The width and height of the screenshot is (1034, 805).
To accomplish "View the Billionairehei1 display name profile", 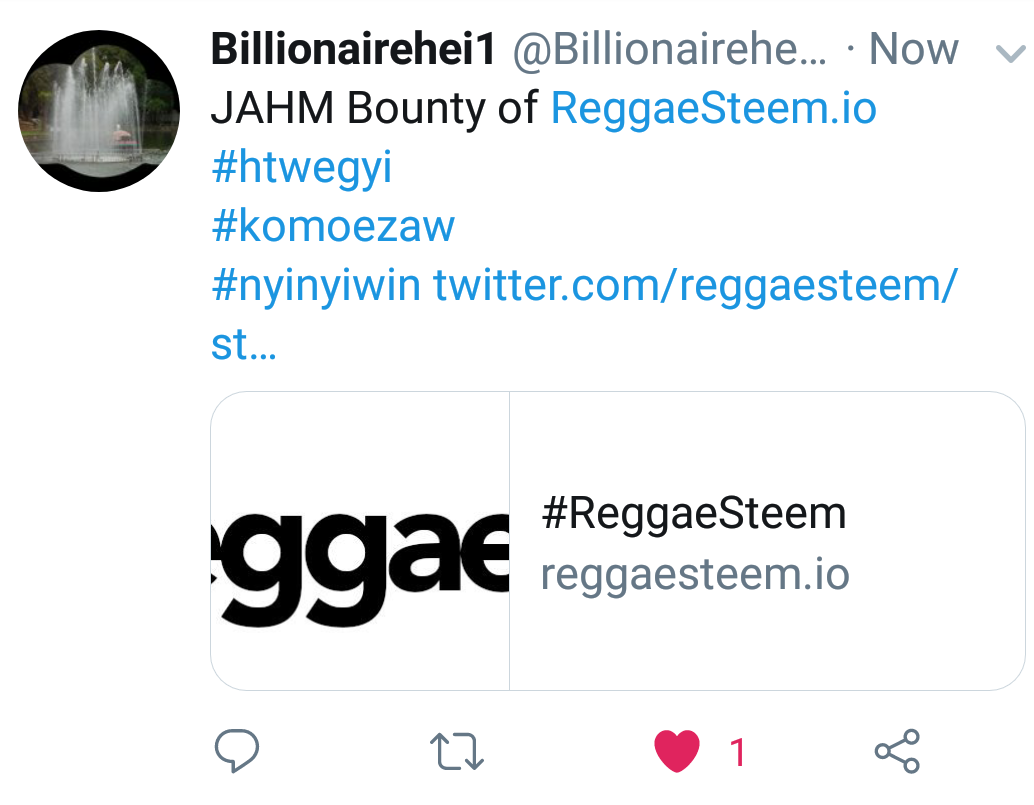I will click(x=353, y=49).
